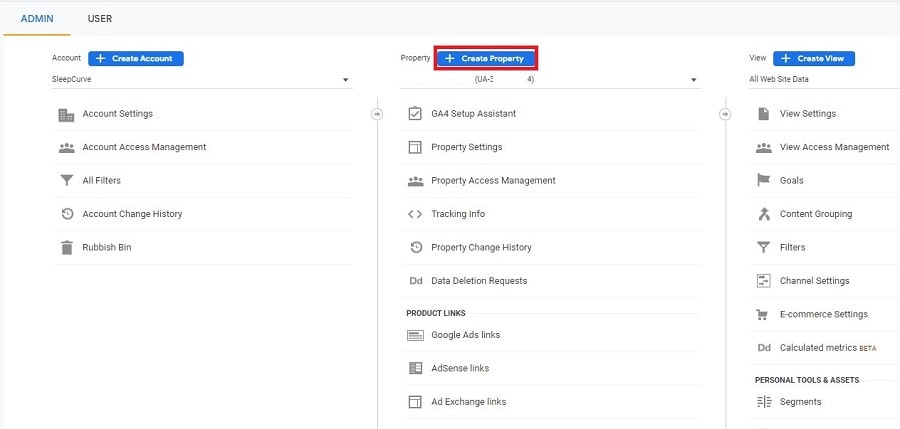
Task: Click the Segments icon
Action: pyautogui.click(x=764, y=402)
